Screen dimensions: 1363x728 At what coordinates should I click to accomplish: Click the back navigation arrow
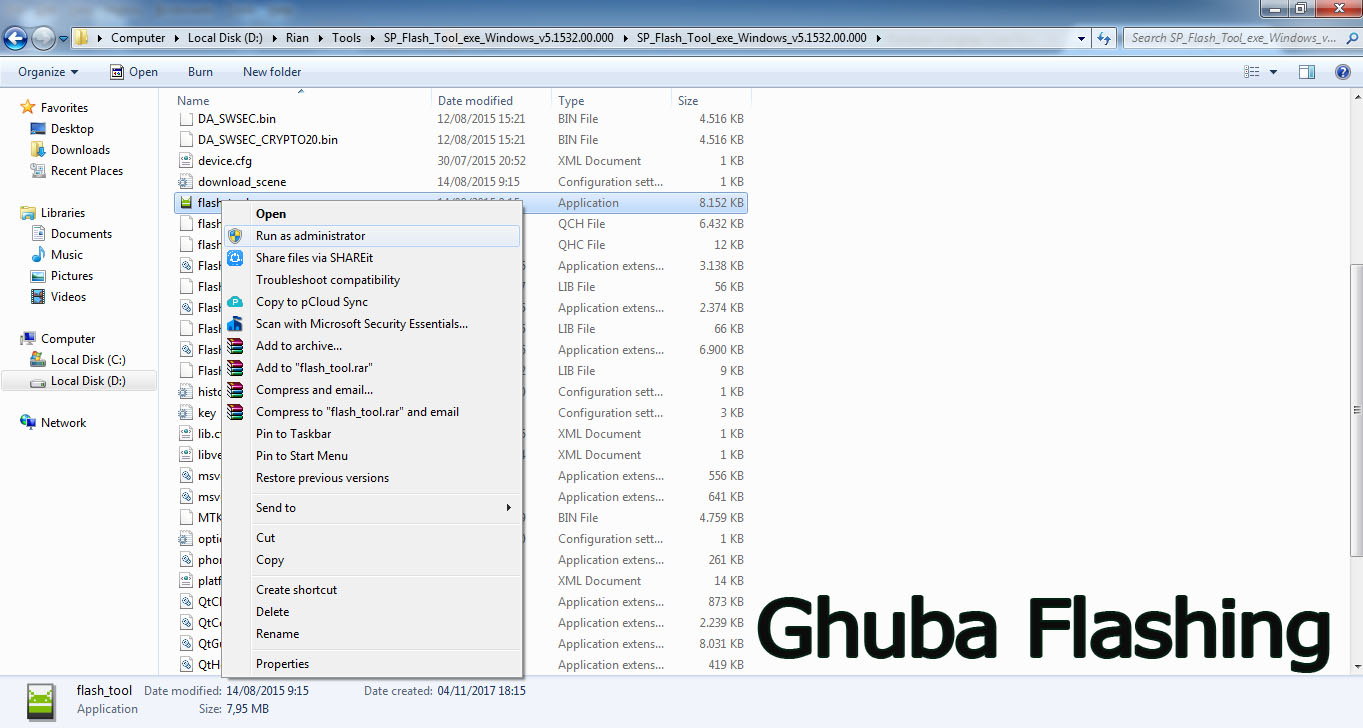pos(15,37)
